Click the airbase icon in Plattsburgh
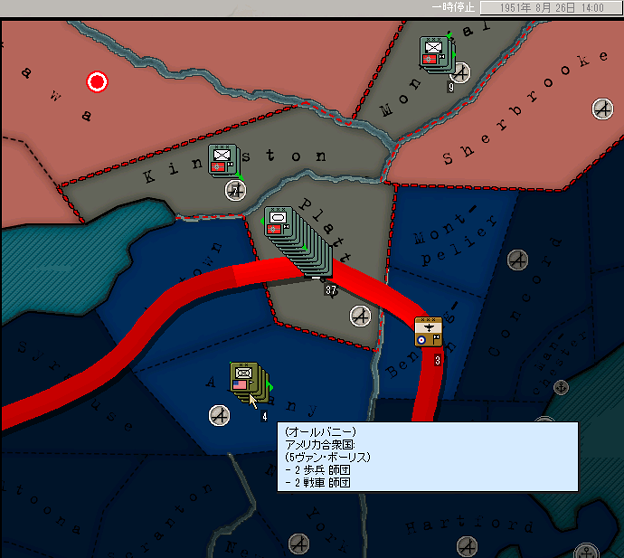 pos(361,316)
